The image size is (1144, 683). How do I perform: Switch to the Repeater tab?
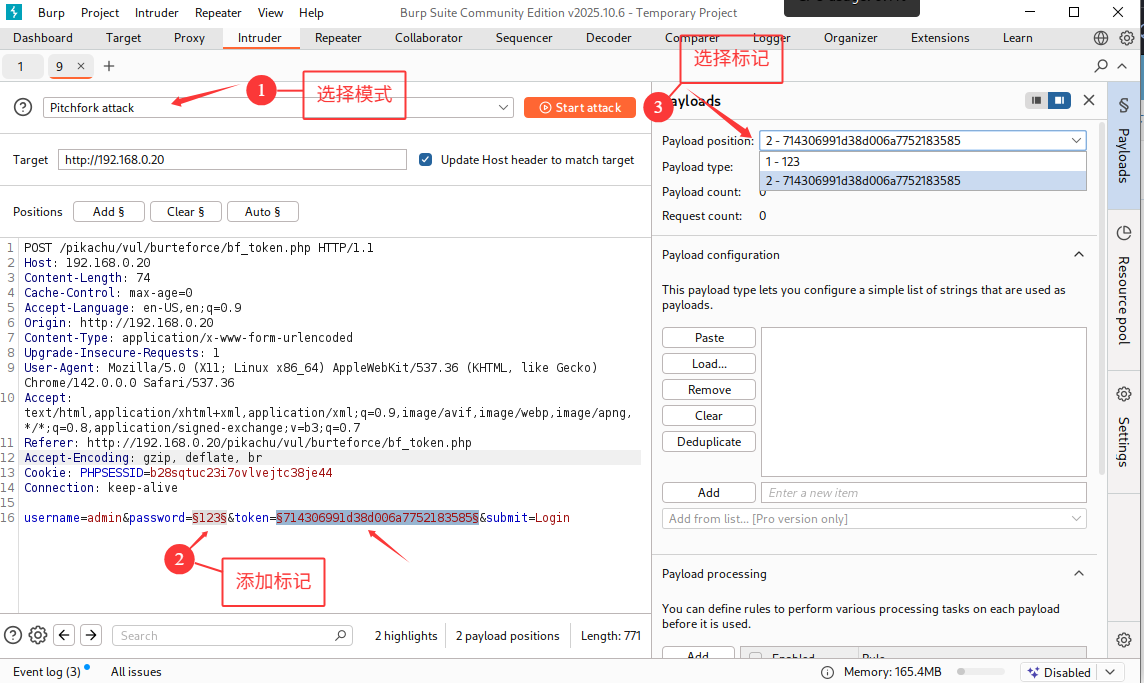point(338,38)
